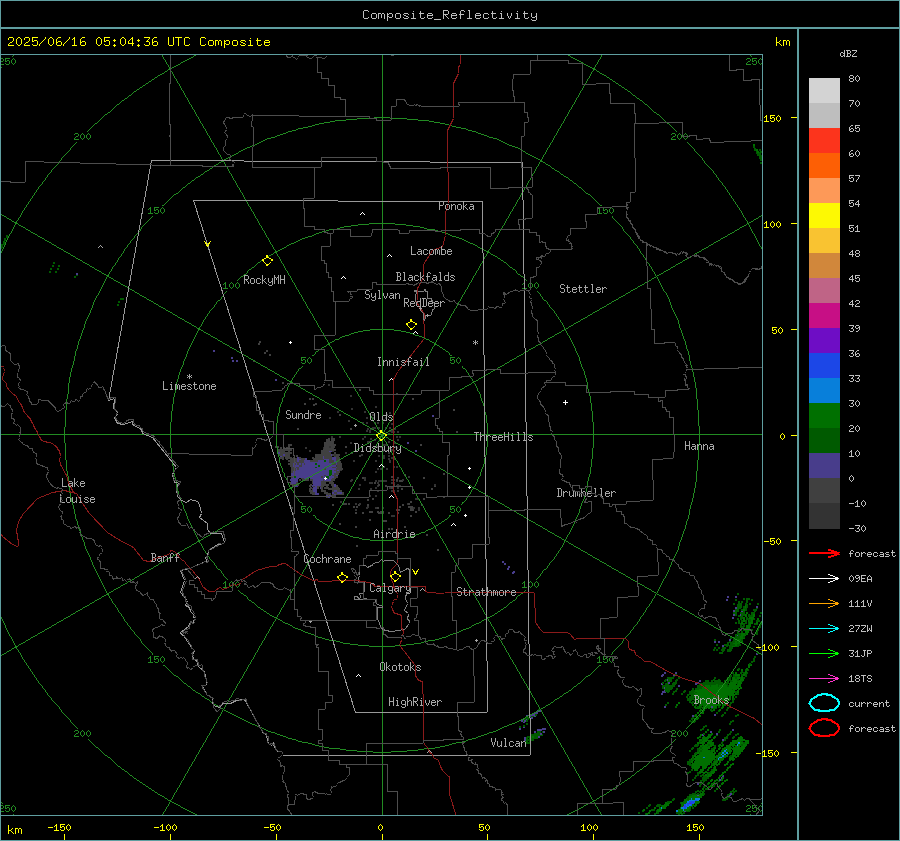This screenshot has height=841, width=900.
Task: Select the green 31JP arrow legend entry
Action: (824, 653)
